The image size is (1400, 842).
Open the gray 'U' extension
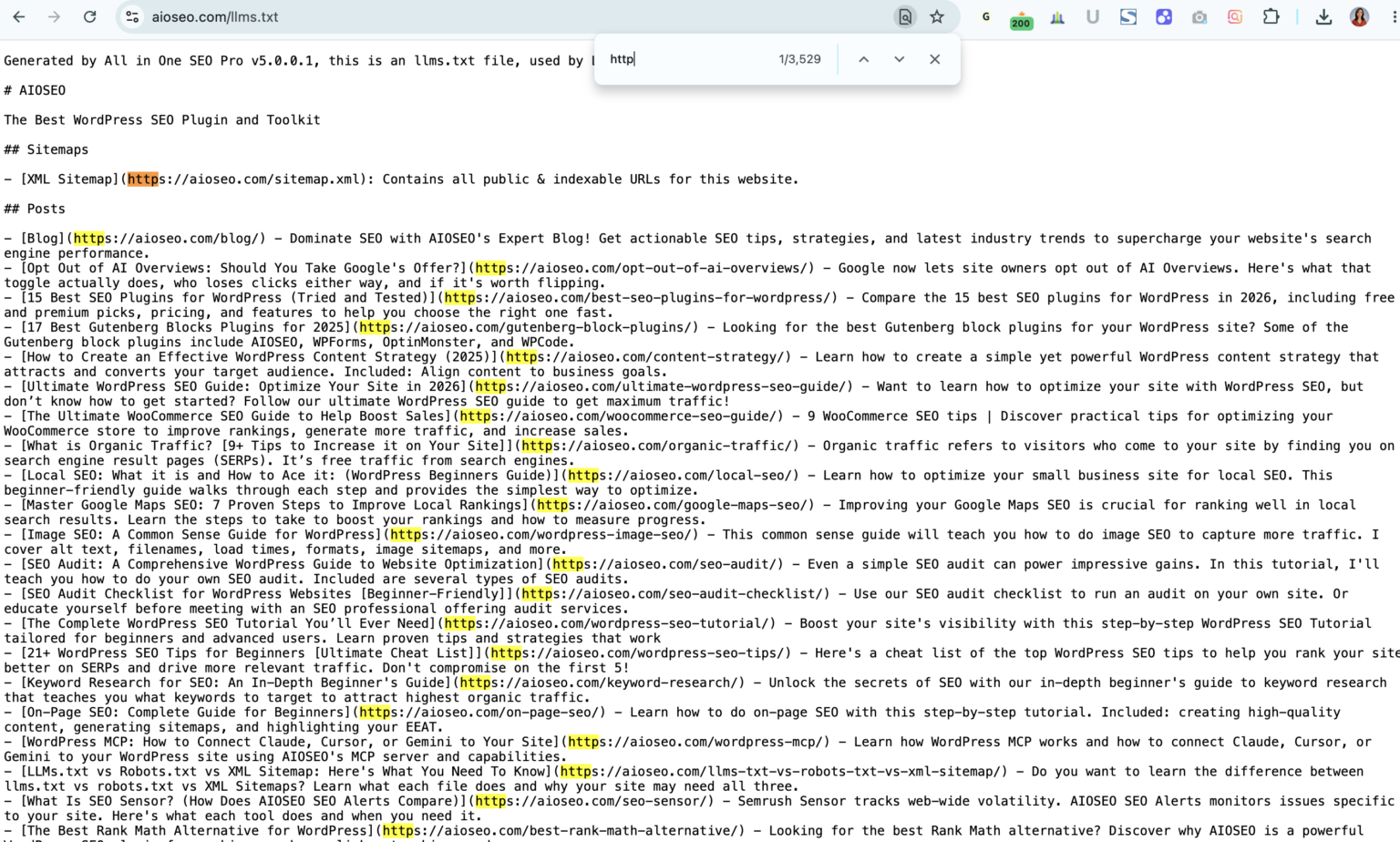1093,16
